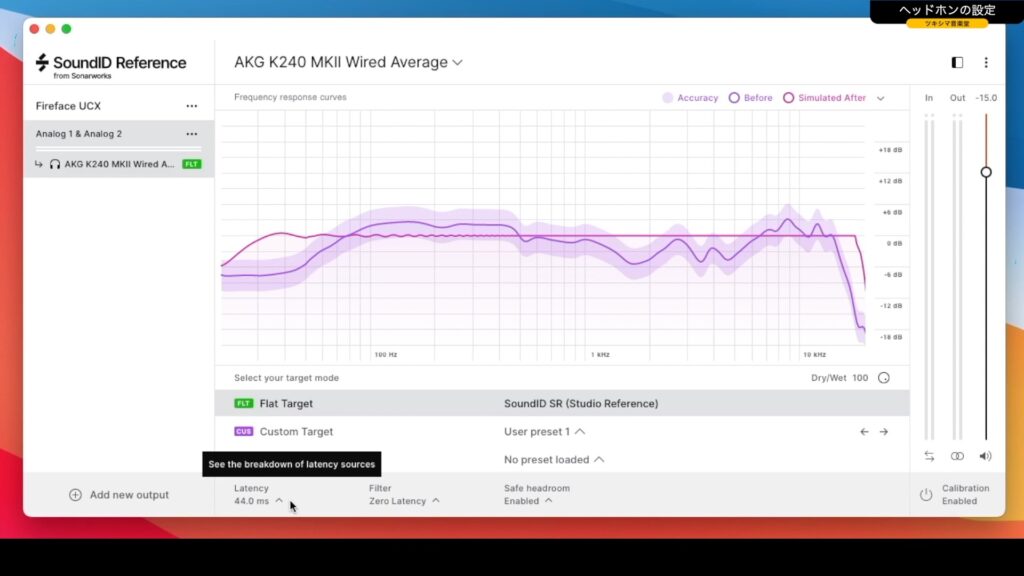Click the FLT icon beside Flat Target
Screen dimensions: 1024x576
(x=244, y=404)
